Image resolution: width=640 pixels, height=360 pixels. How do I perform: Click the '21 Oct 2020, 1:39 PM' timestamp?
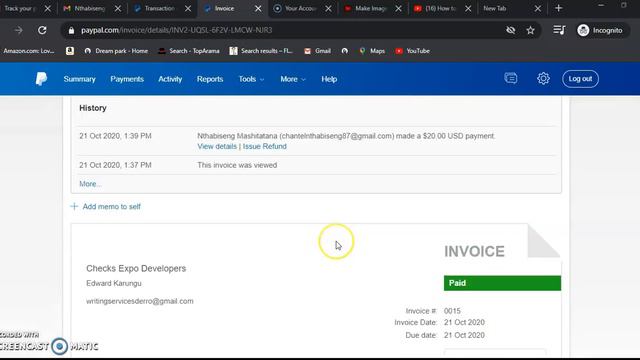click(115, 136)
